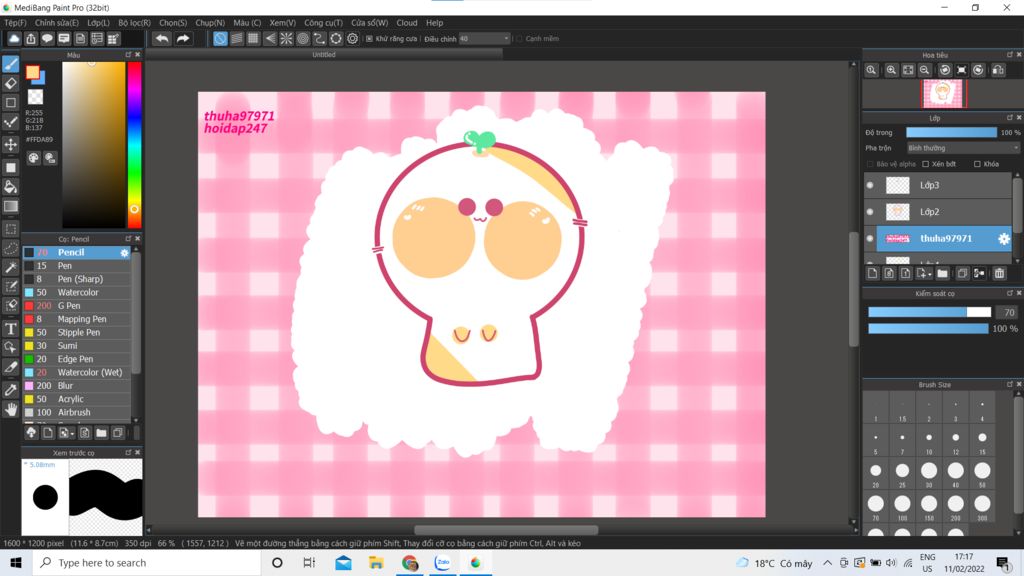Open the Pha trộn blend mode dropdown
This screenshot has height=576, width=1024.
pyautogui.click(x=963, y=148)
